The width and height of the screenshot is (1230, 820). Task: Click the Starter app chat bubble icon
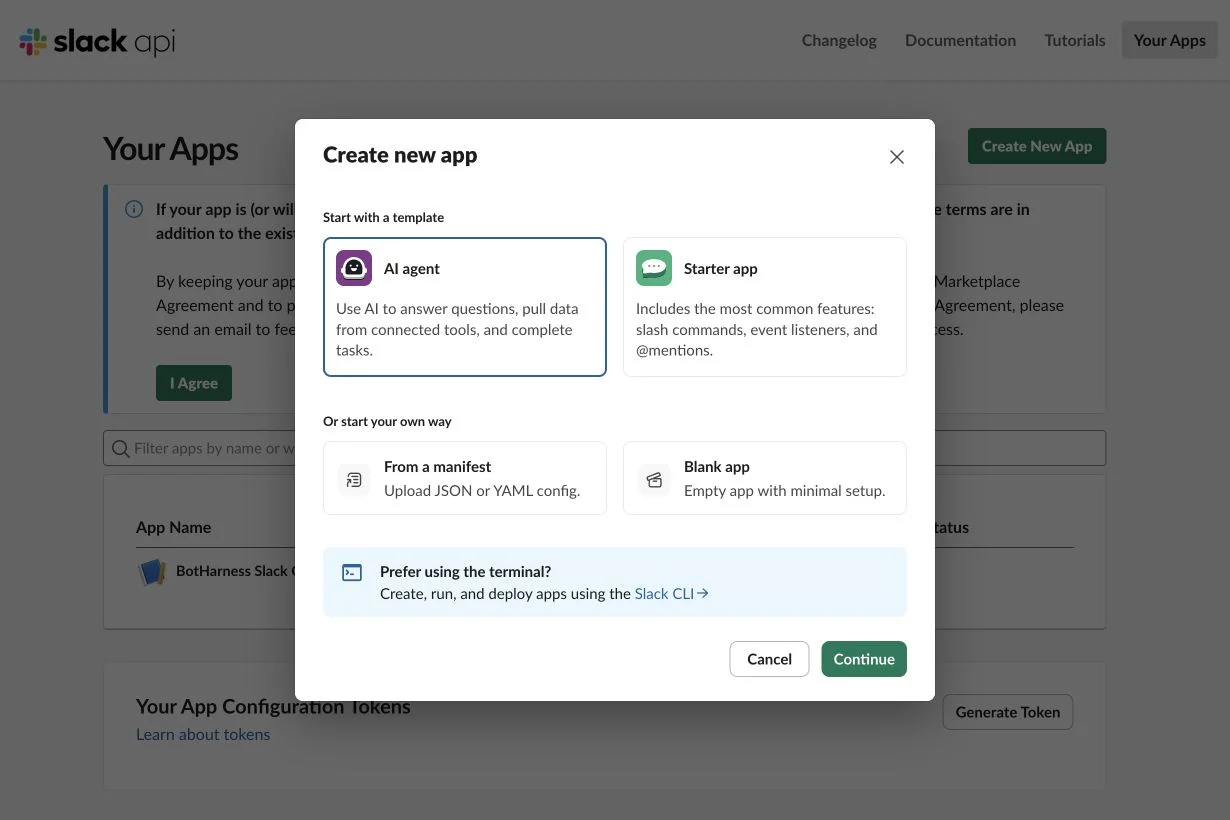pos(654,268)
